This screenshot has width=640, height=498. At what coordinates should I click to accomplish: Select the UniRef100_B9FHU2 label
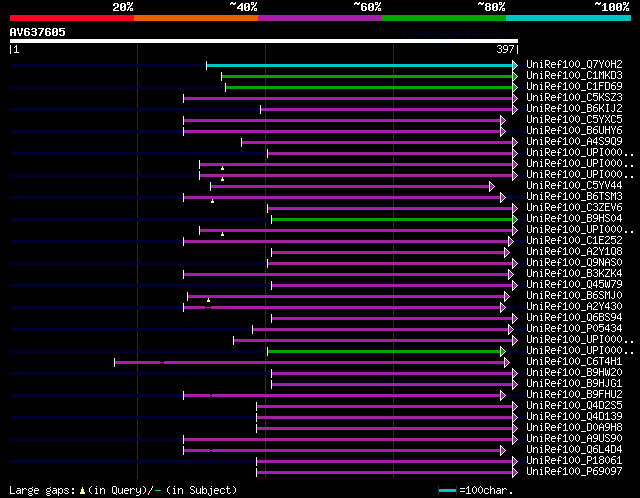(574, 395)
